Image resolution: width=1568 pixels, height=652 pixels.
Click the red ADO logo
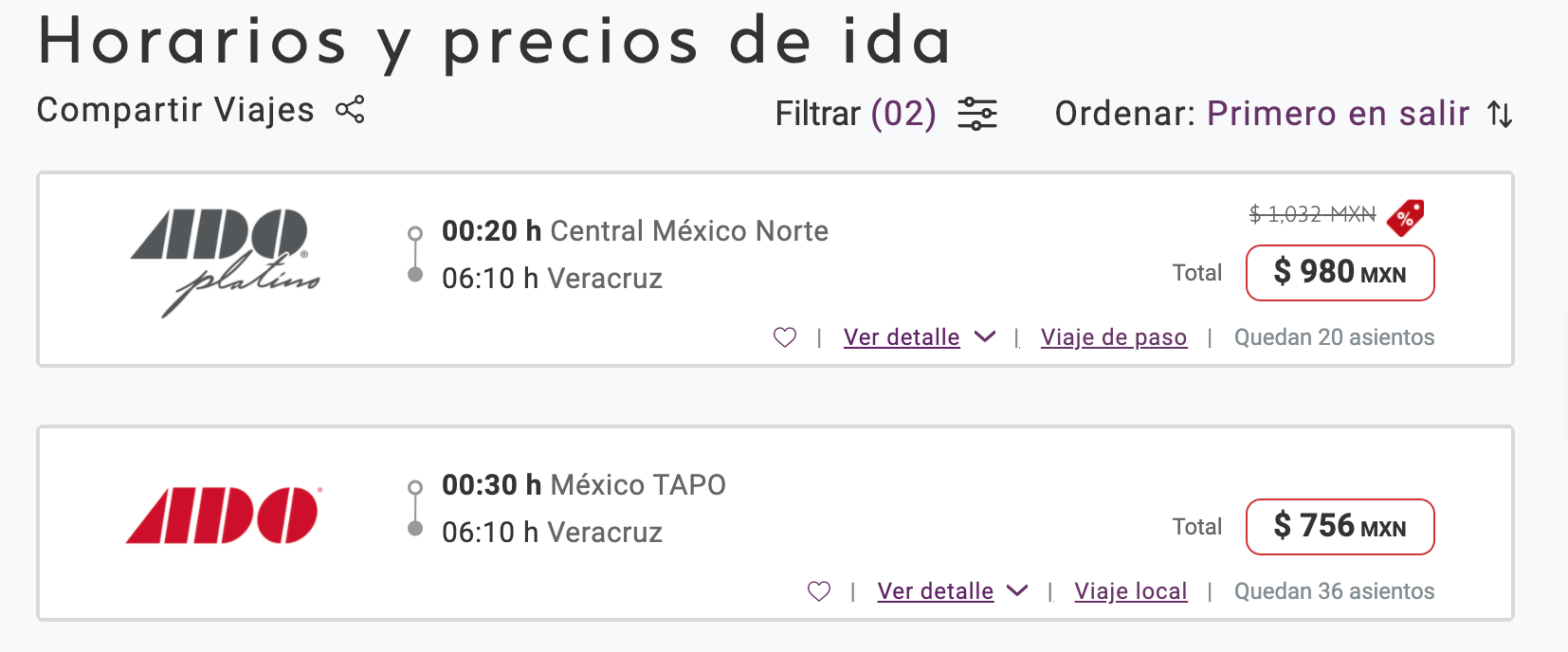[x=225, y=516]
